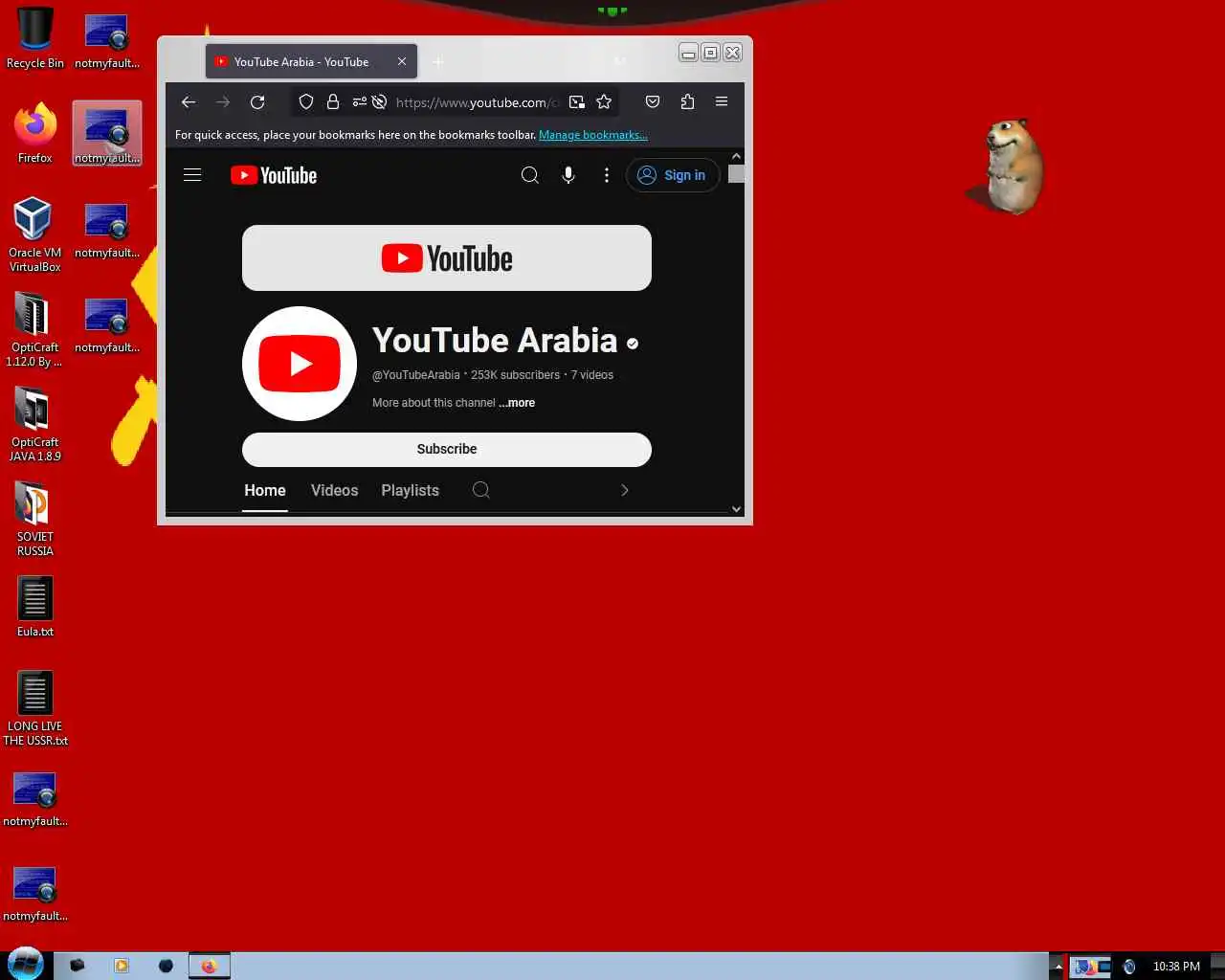Open the YouTube guide menu icon
1225x980 pixels.
click(192, 175)
